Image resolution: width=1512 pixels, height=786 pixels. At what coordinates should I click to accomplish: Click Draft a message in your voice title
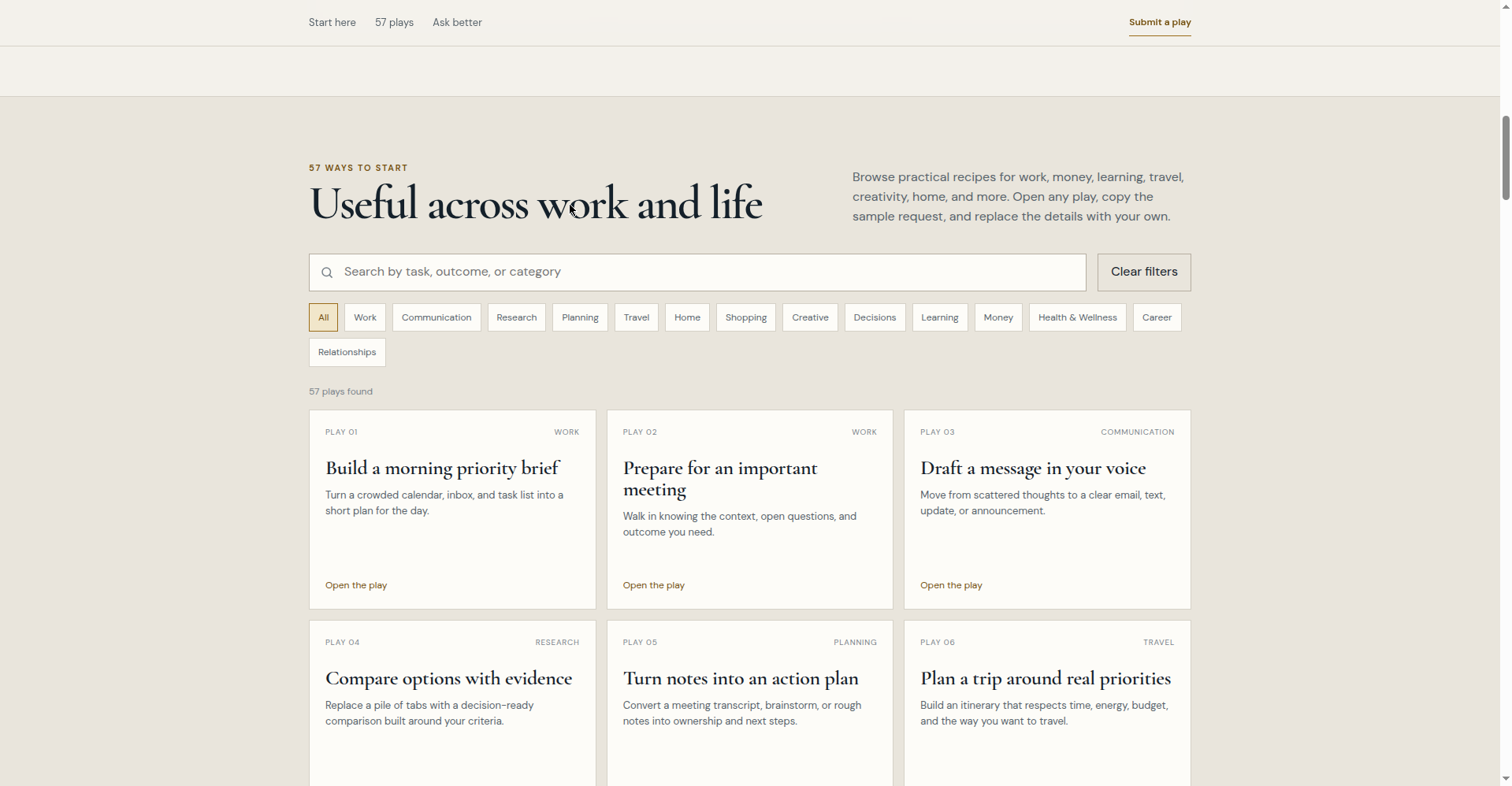(1033, 469)
